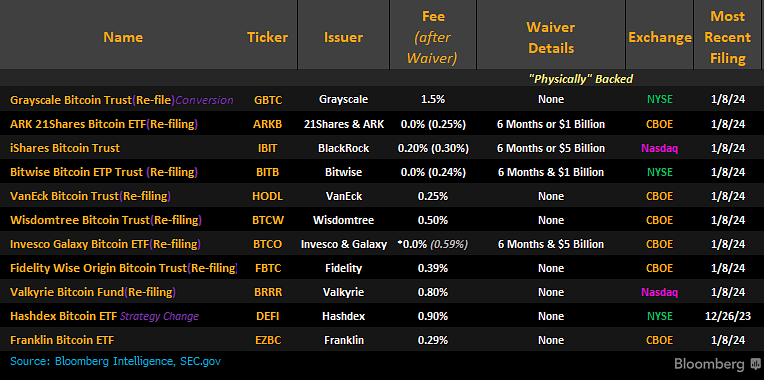Click the 0.29% Franklin fee
764x380 pixels.
pos(433,340)
